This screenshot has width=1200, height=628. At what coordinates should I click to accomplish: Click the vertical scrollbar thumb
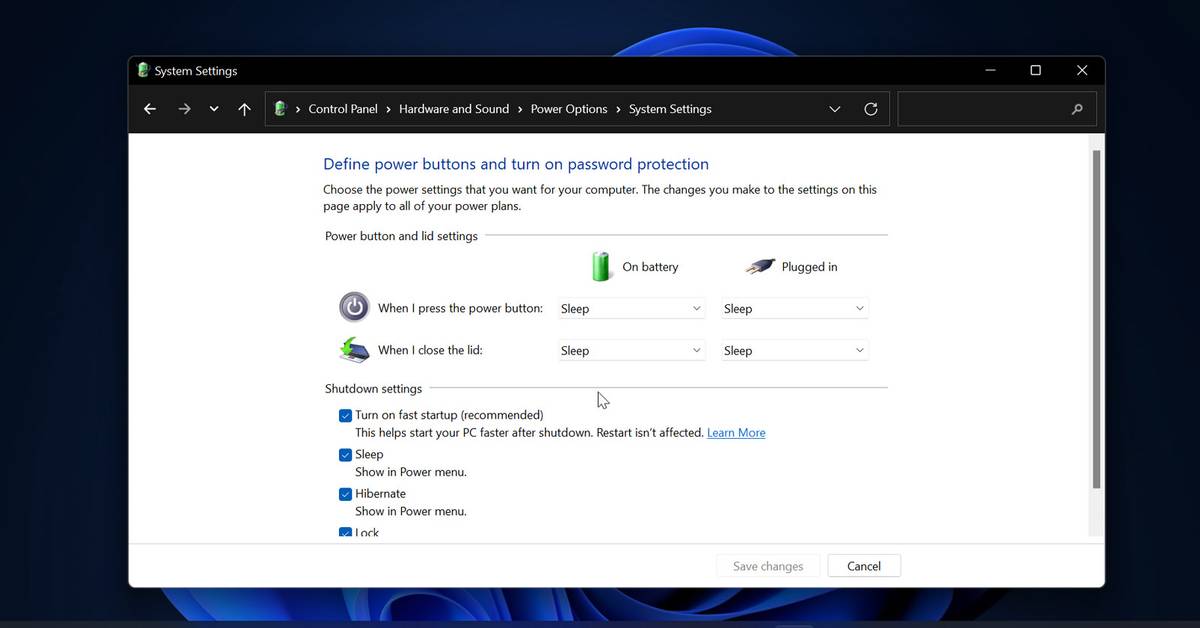click(x=1096, y=320)
